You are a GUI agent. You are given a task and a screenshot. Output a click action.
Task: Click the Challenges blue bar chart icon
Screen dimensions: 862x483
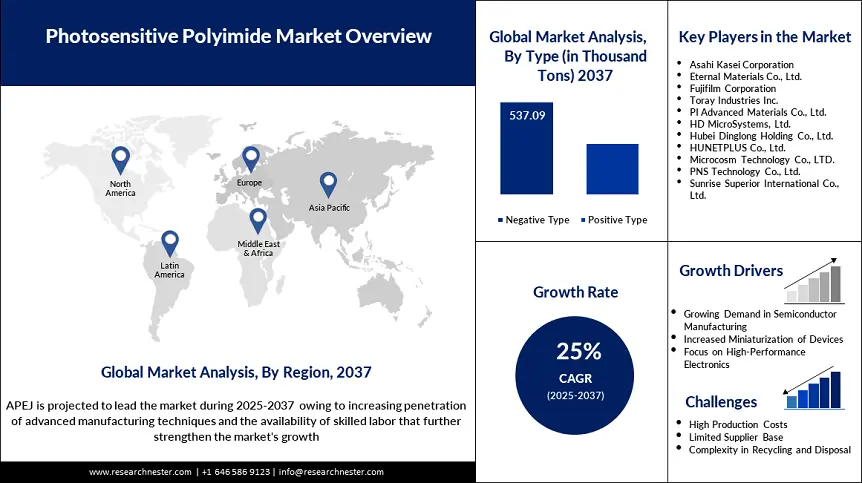pos(812,390)
